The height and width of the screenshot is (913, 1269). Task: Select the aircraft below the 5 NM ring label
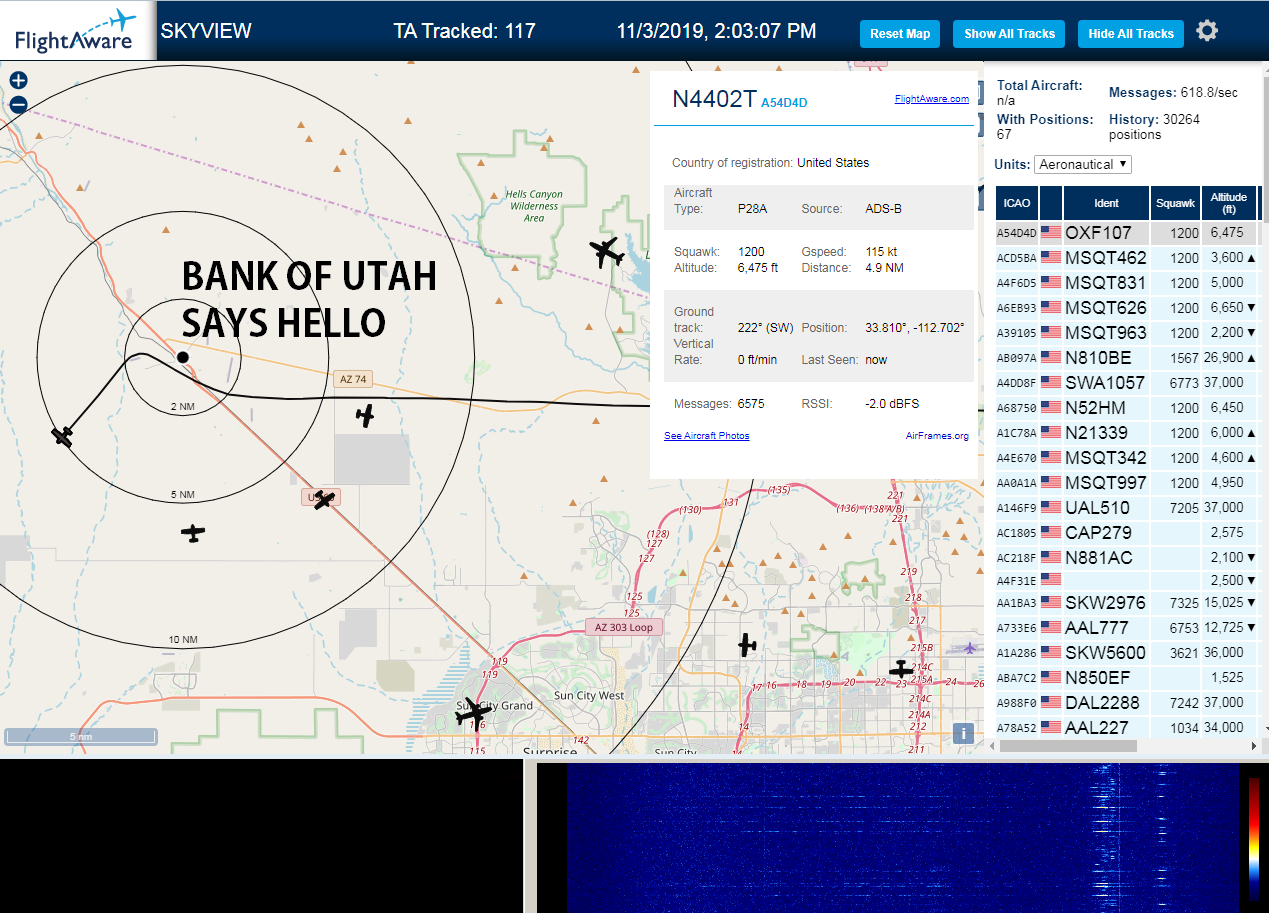point(193,533)
